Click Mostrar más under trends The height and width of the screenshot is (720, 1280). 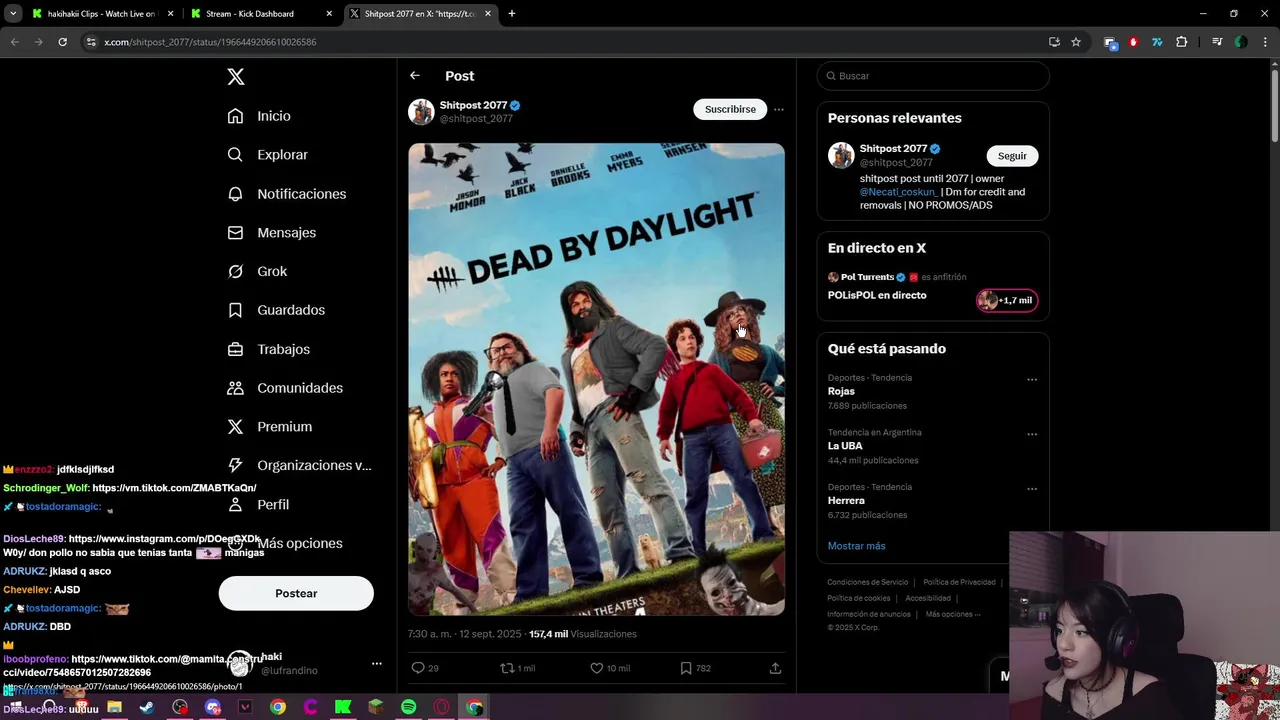[x=856, y=546]
